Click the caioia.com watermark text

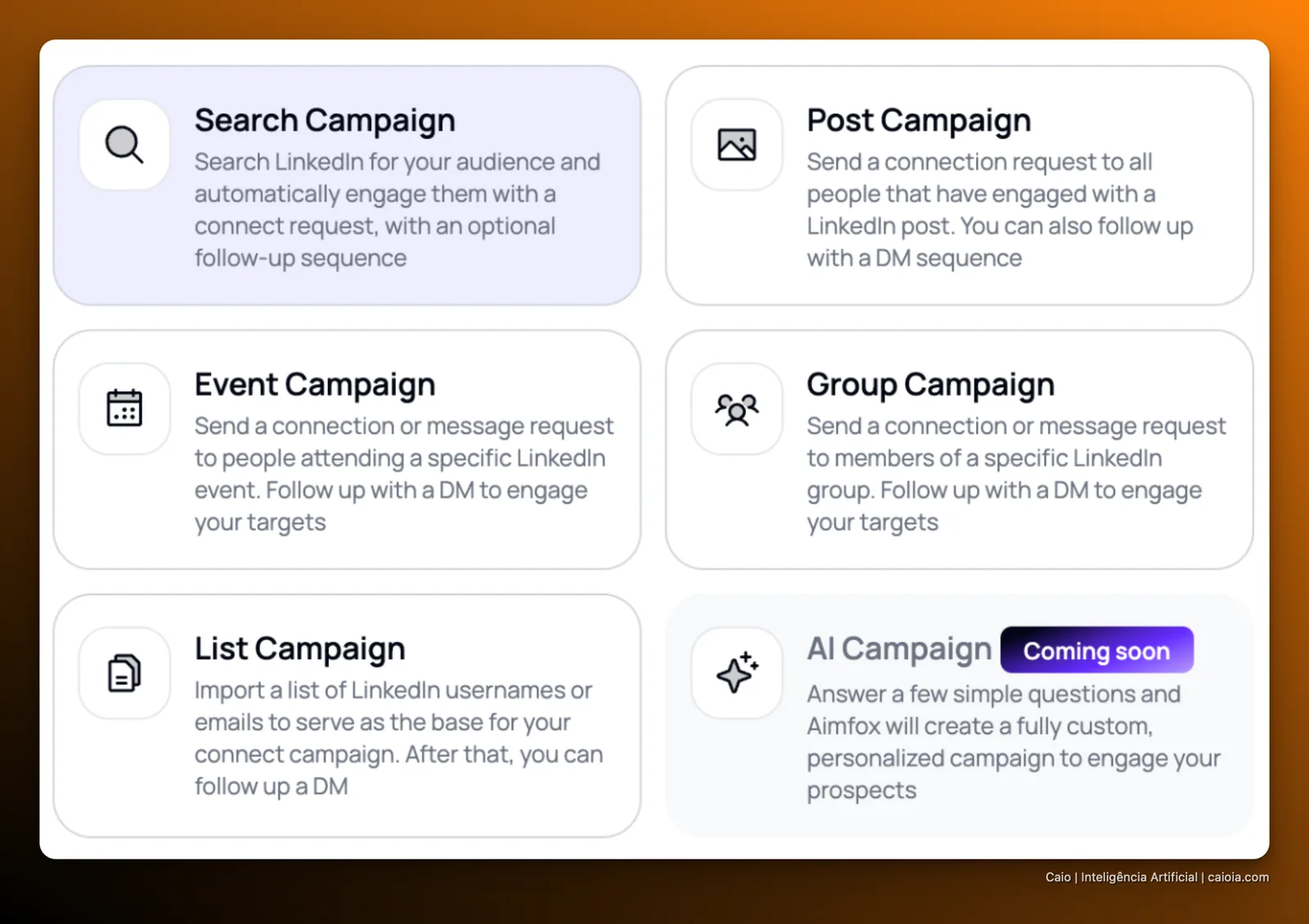(x=1238, y=877)
